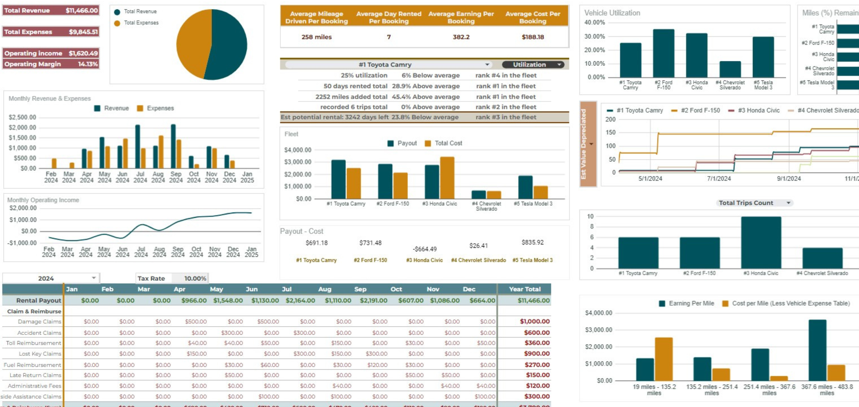
Task: Select the Total Expenses summary cell
Action: 50,32
